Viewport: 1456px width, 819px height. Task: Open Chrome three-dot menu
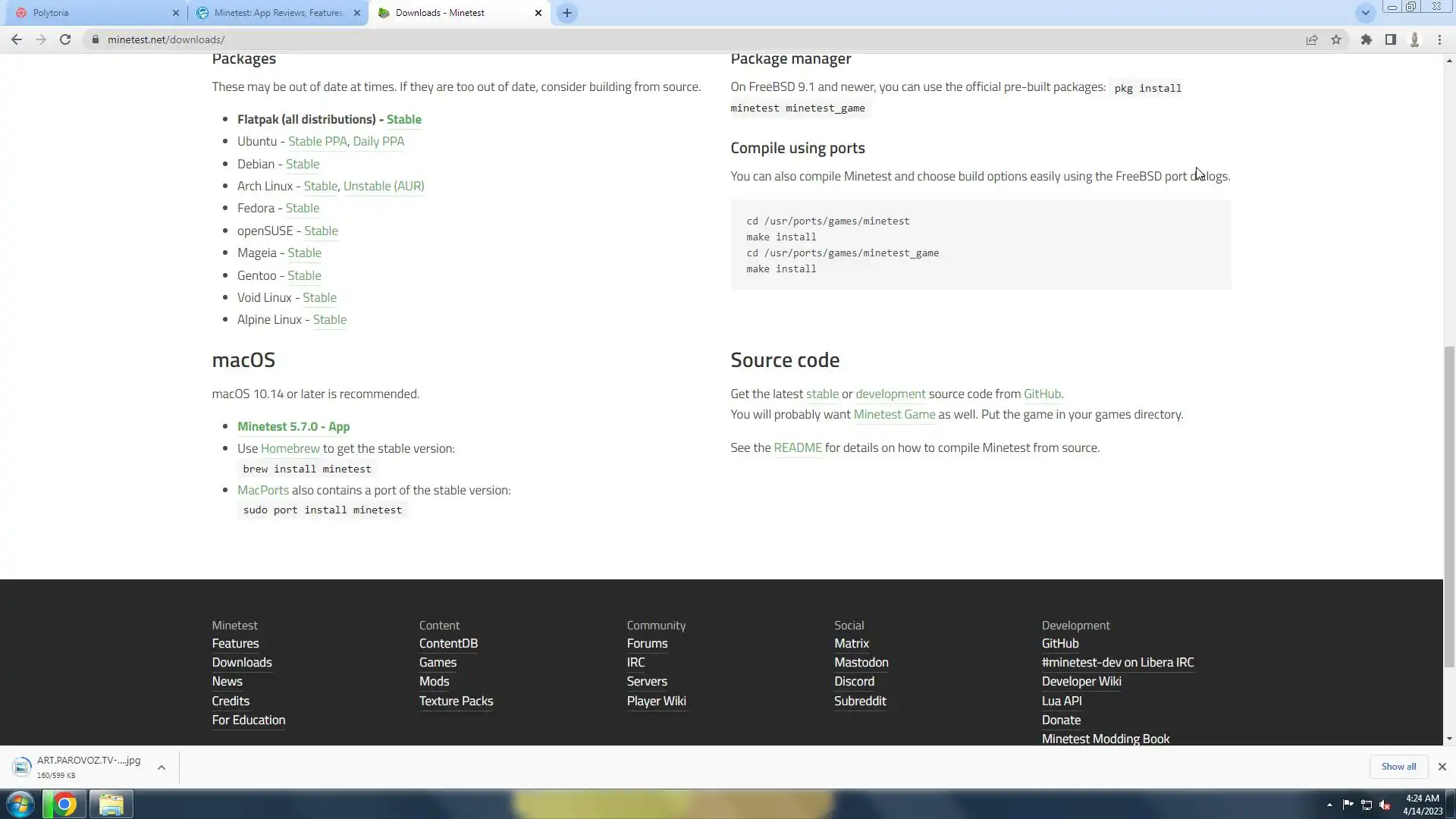[1439, 39]
